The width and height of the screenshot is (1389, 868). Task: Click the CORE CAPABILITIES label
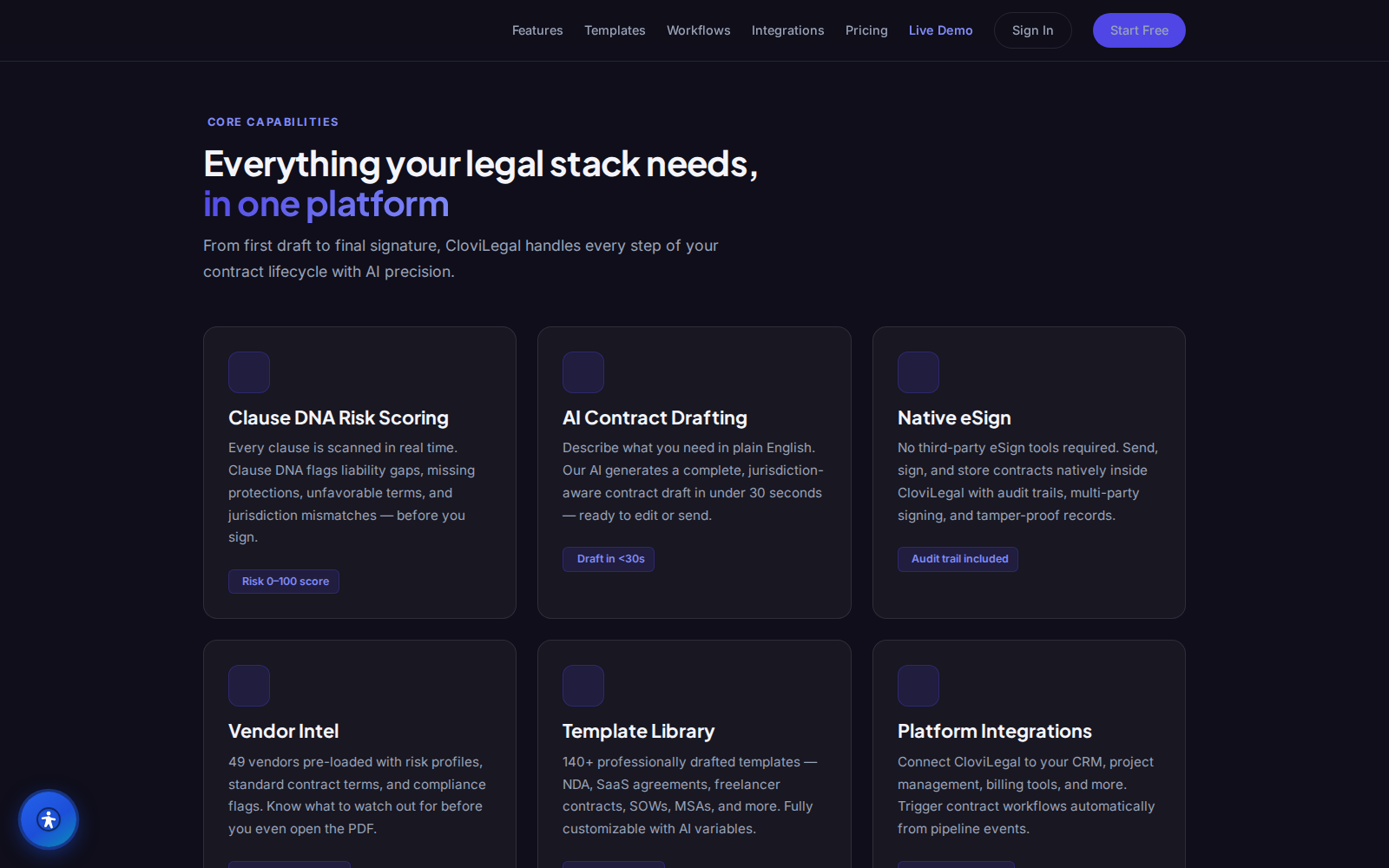(273, 122)
